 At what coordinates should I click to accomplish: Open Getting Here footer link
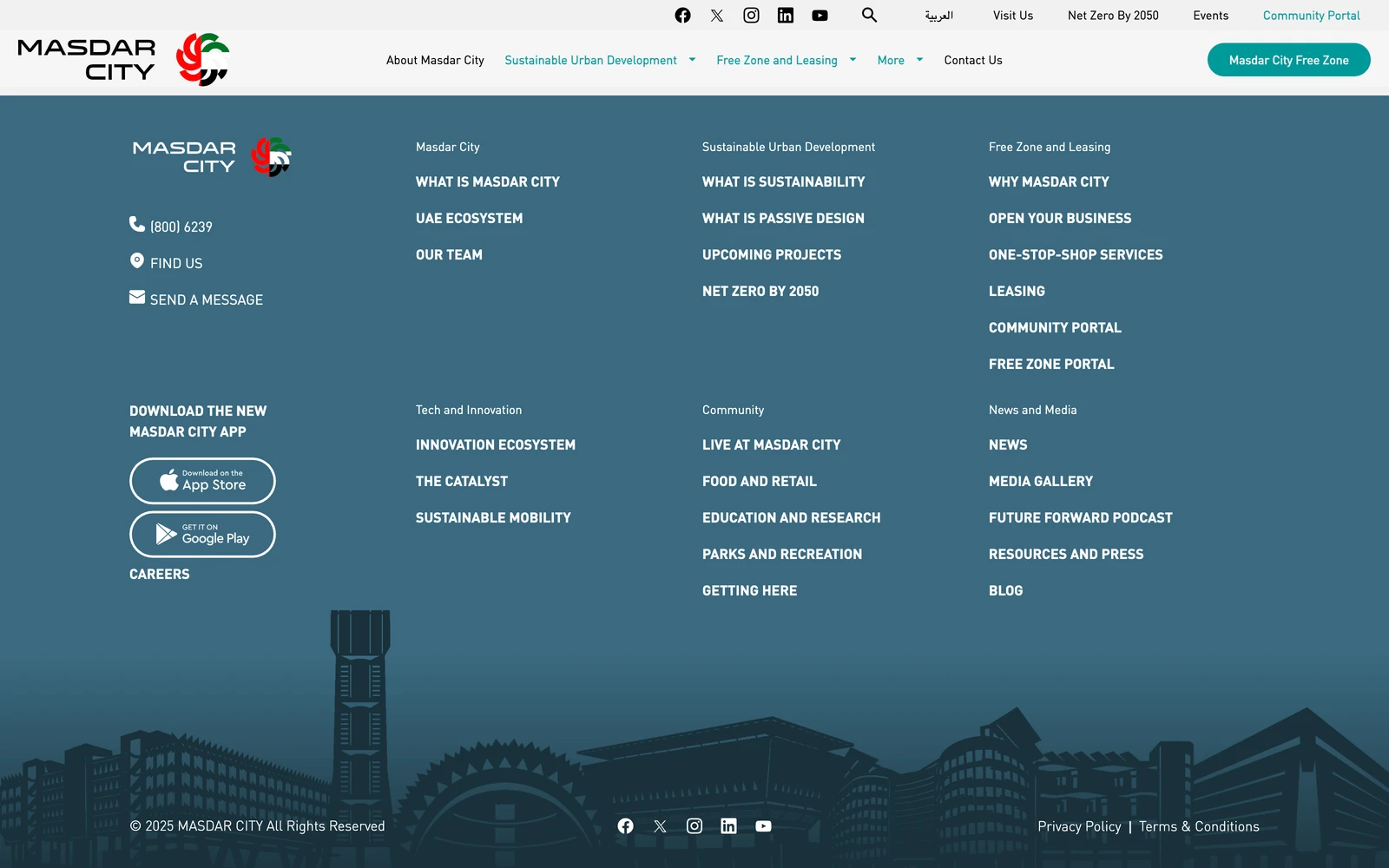click(749, 590)
